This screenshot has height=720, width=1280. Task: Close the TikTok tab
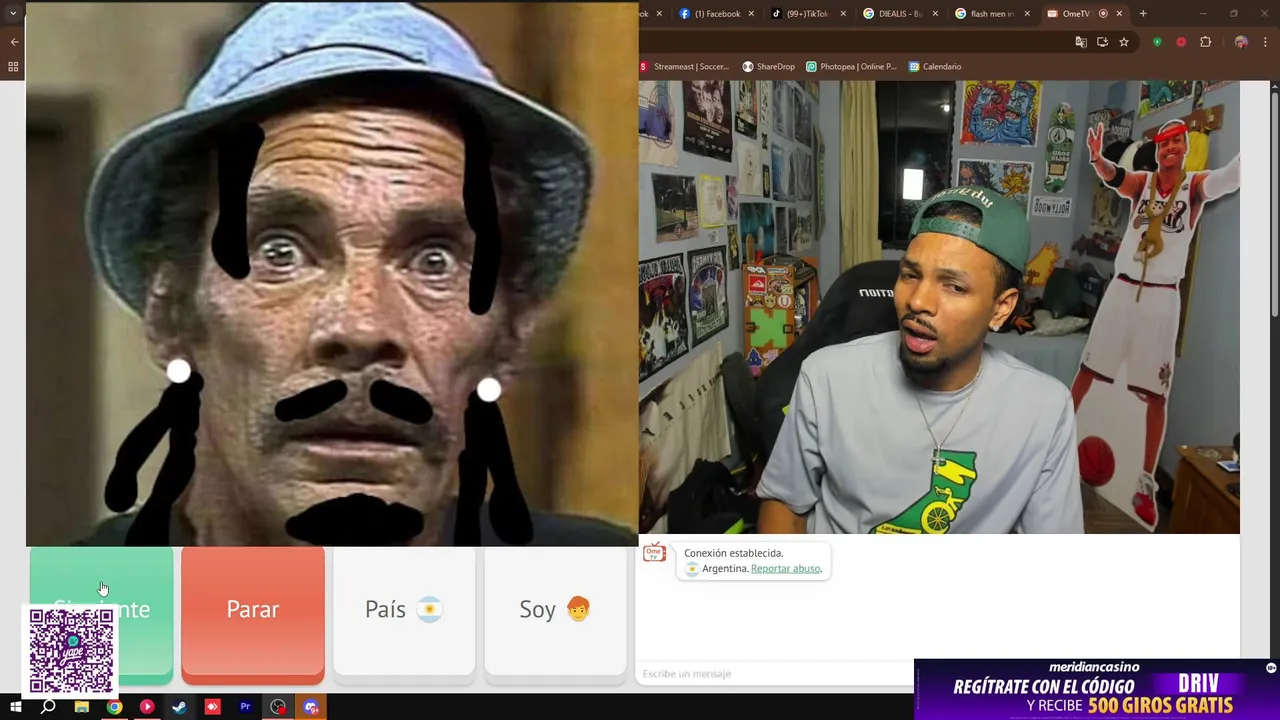(843, 14)
